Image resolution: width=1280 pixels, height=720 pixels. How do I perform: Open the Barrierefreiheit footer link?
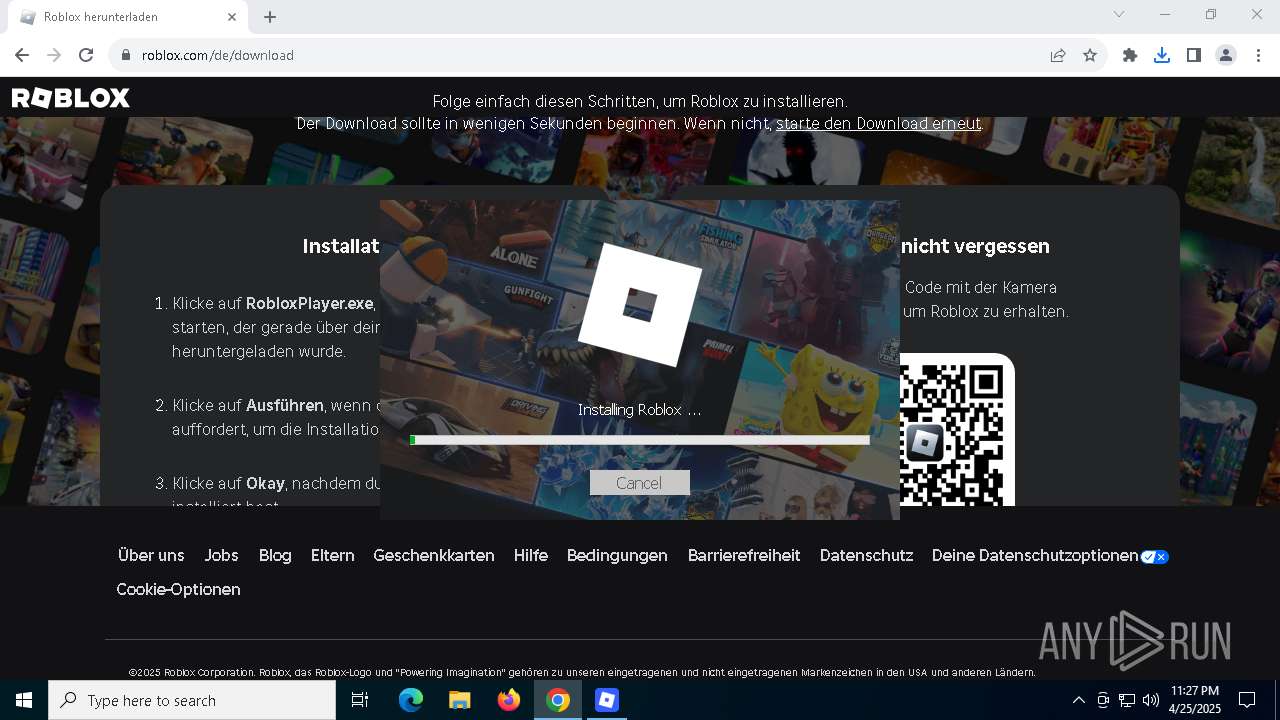point(744,555)
